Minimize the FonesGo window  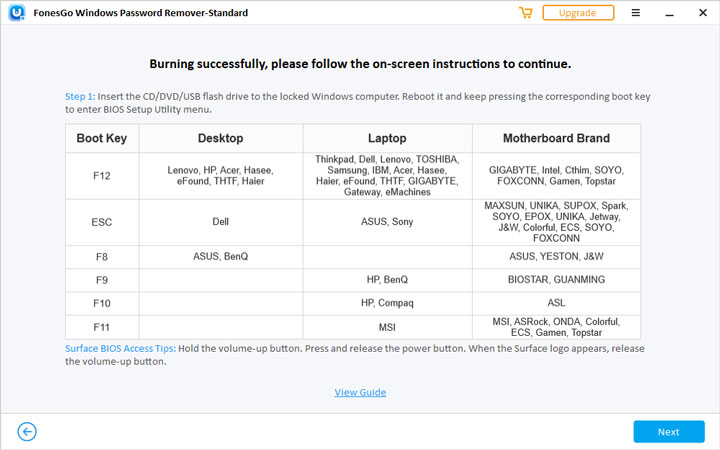pyautogui.click(x=669, y=14)
